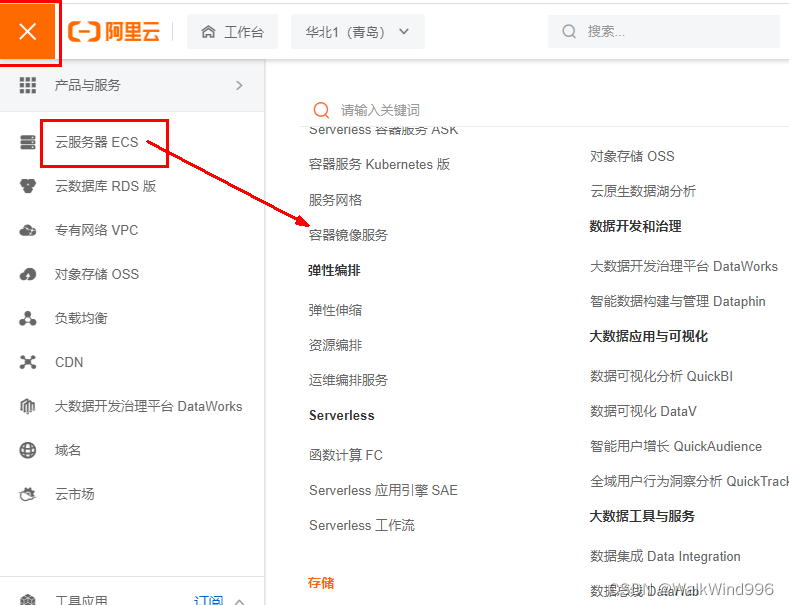Open 运维编排服务

point(348,380)
